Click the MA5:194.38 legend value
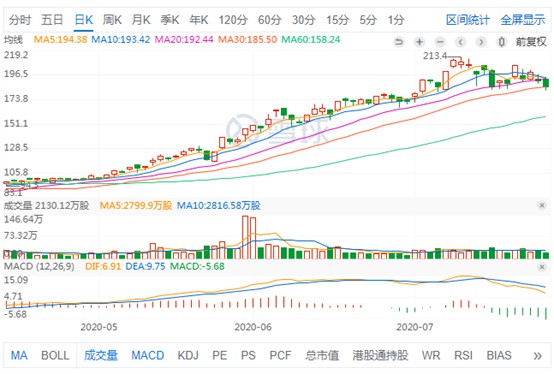This screenshot has width=554, height=374. pyautogui.click(x=60, y=39)
